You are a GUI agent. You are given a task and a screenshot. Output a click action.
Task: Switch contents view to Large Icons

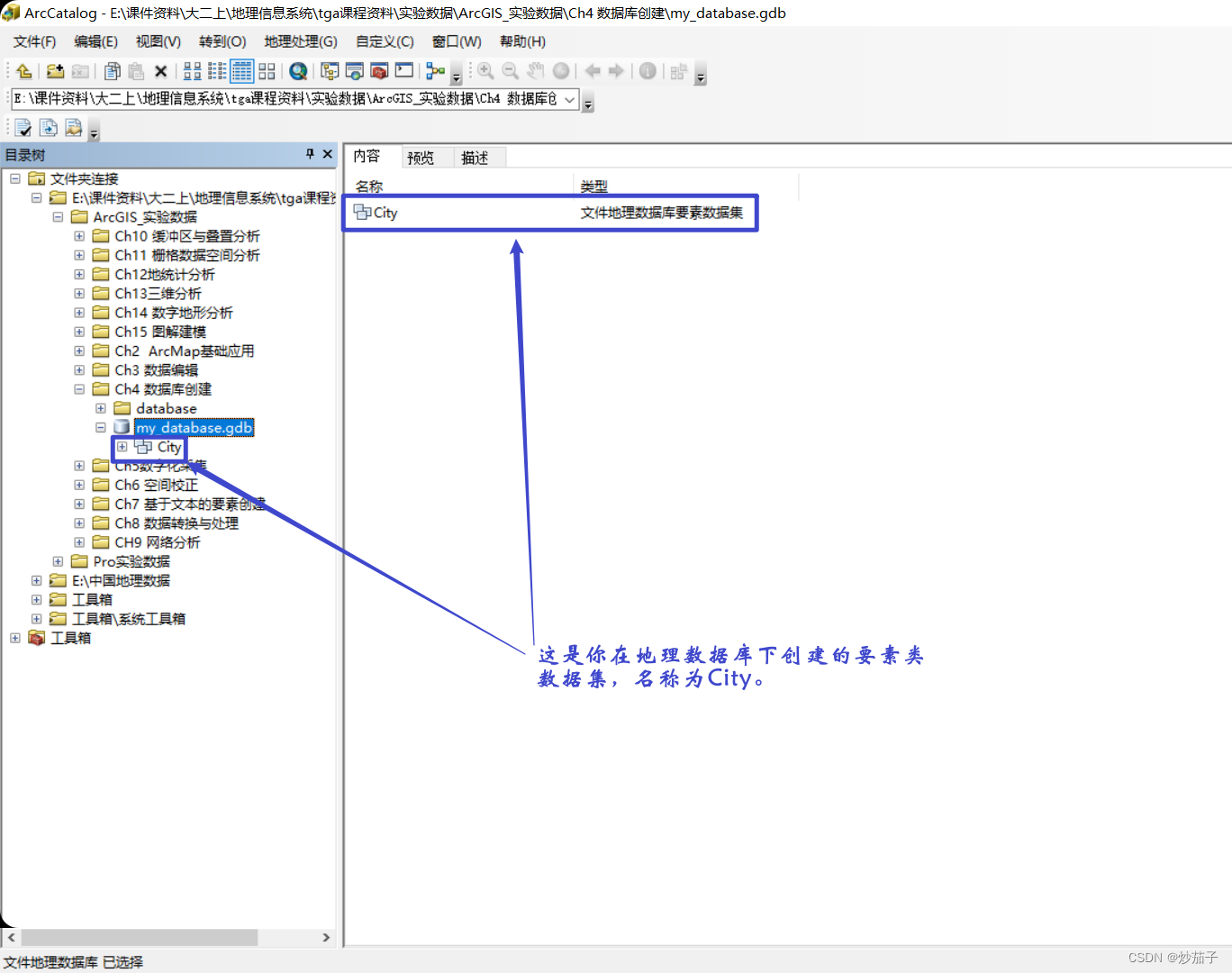coord(193,71)
